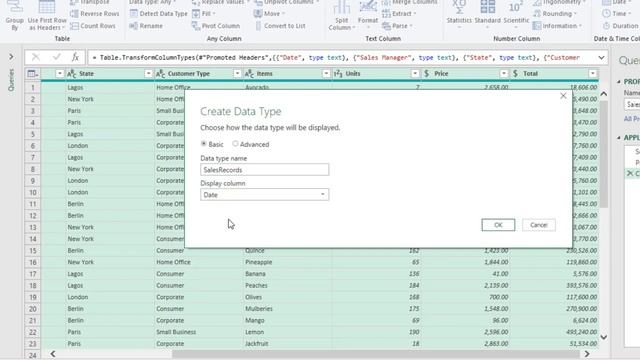
Task: Click the Standard icon
Action: [x=487, y=16]
